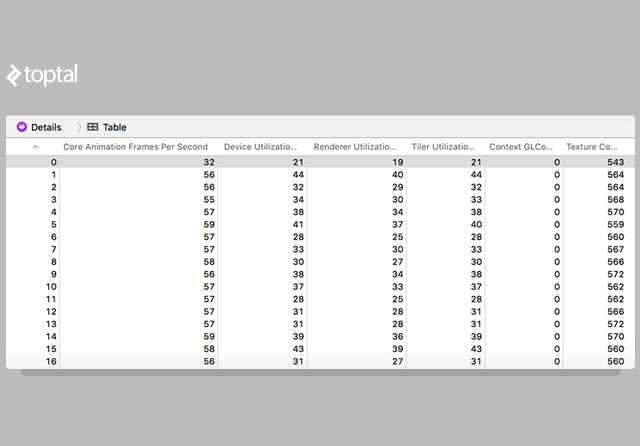Screen dimensions: 640x446
Task: Select row index 4
Action: [320, 212]
